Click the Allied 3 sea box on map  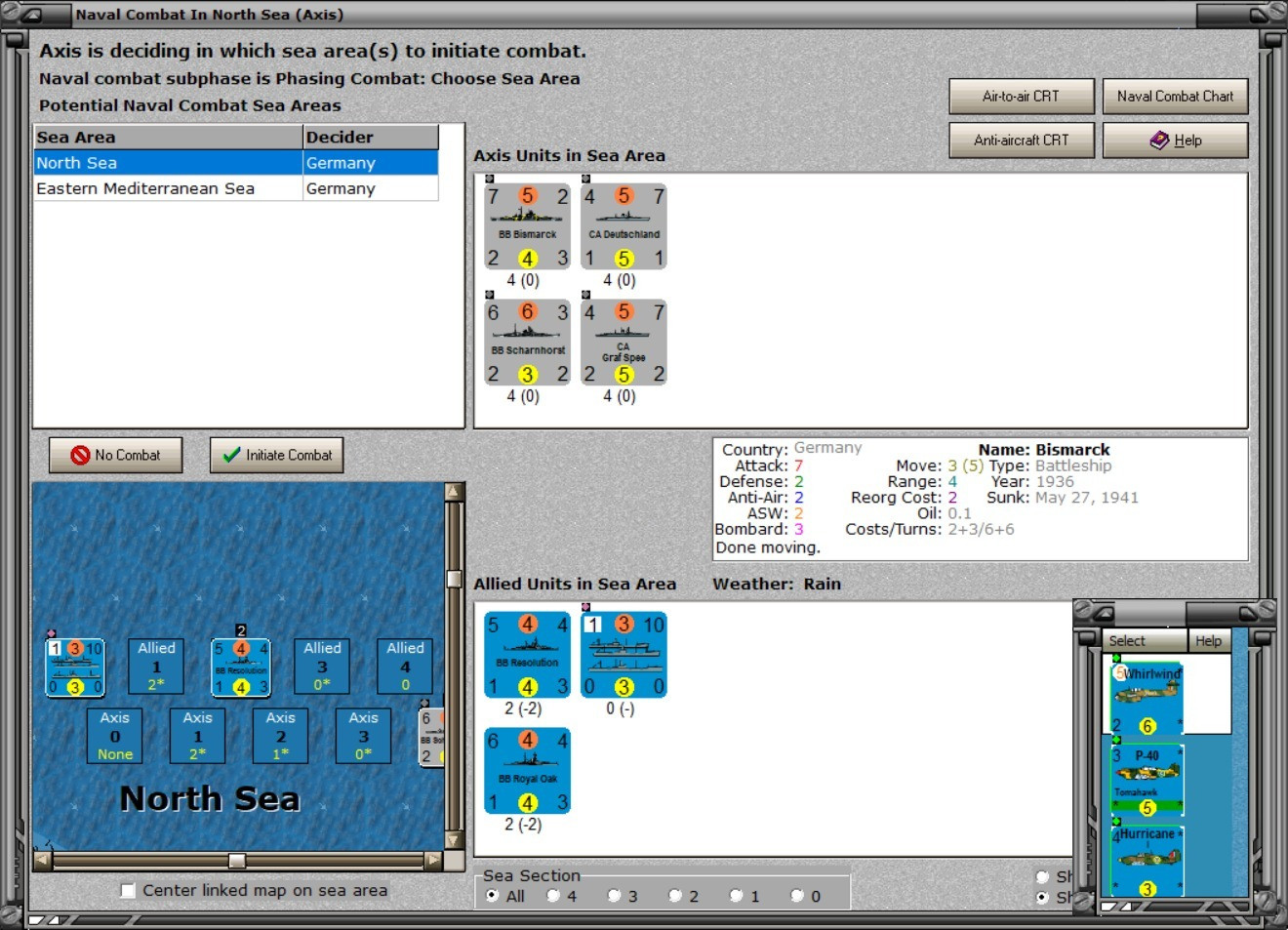[x=322, y=667]
